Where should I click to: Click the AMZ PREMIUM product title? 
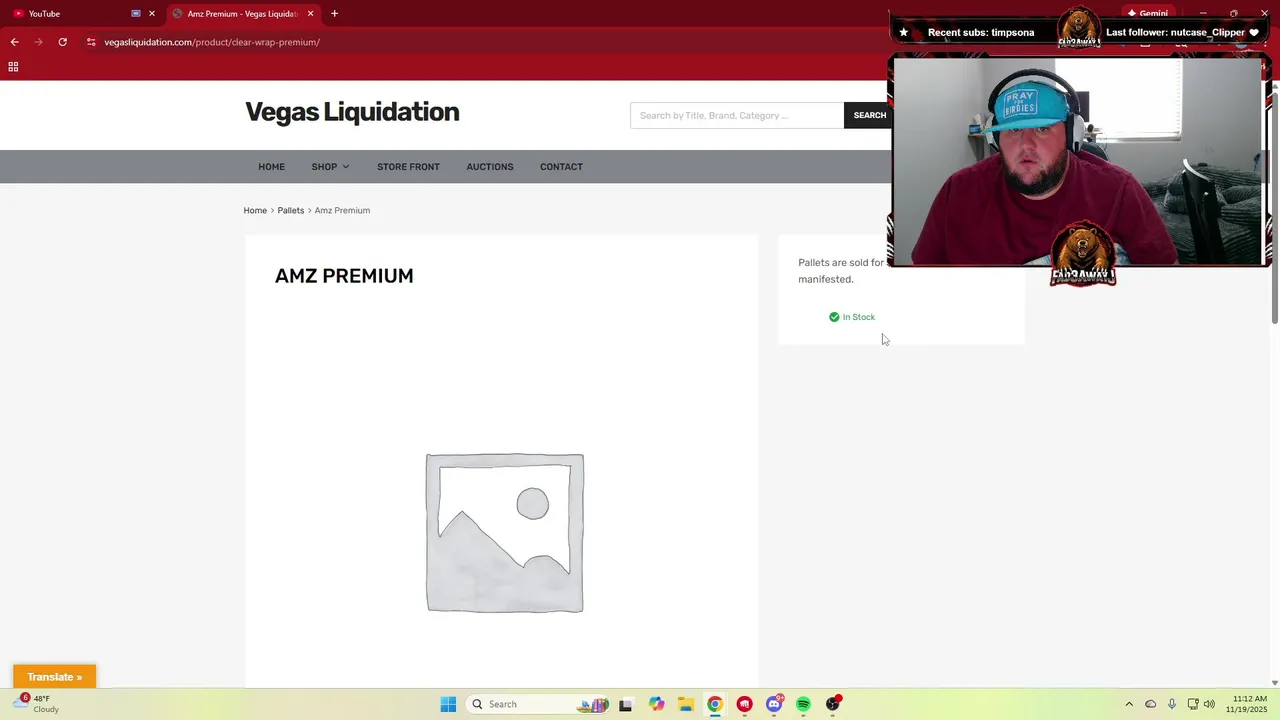[x=344, y=276]
